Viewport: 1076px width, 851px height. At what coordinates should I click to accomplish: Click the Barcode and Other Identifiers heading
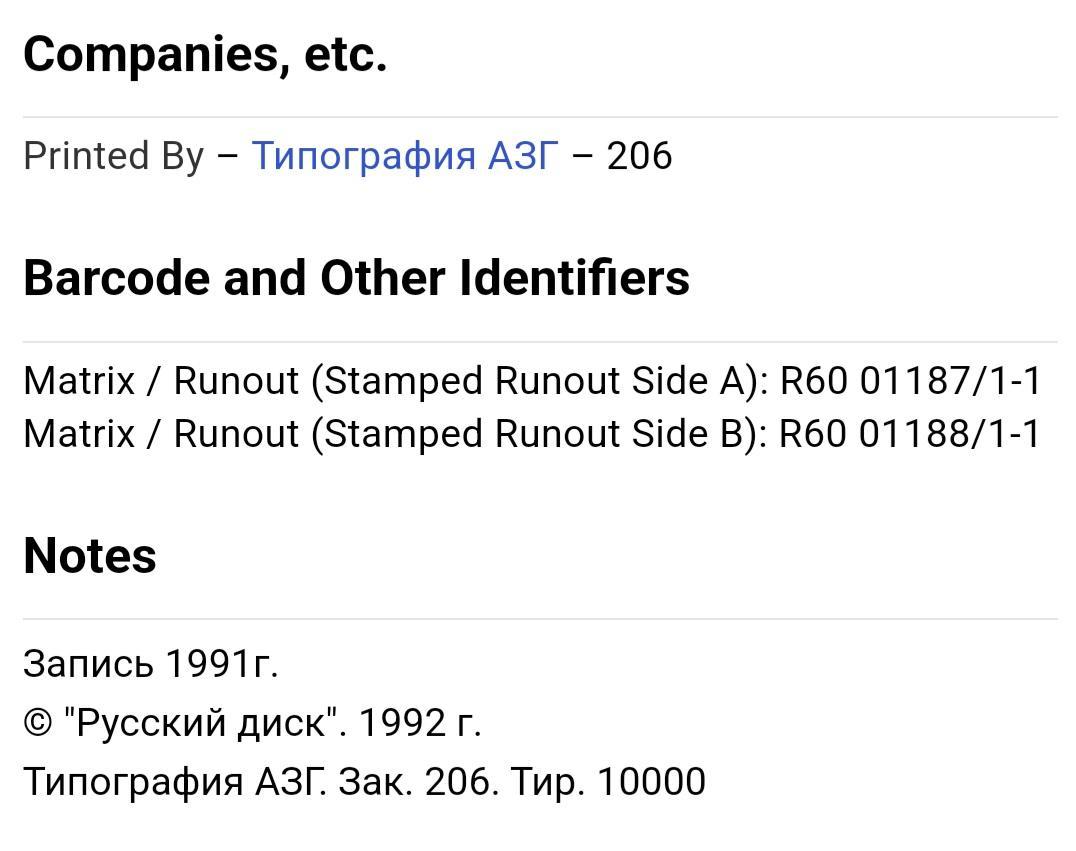pyautogui.click(x=356, y=278)
